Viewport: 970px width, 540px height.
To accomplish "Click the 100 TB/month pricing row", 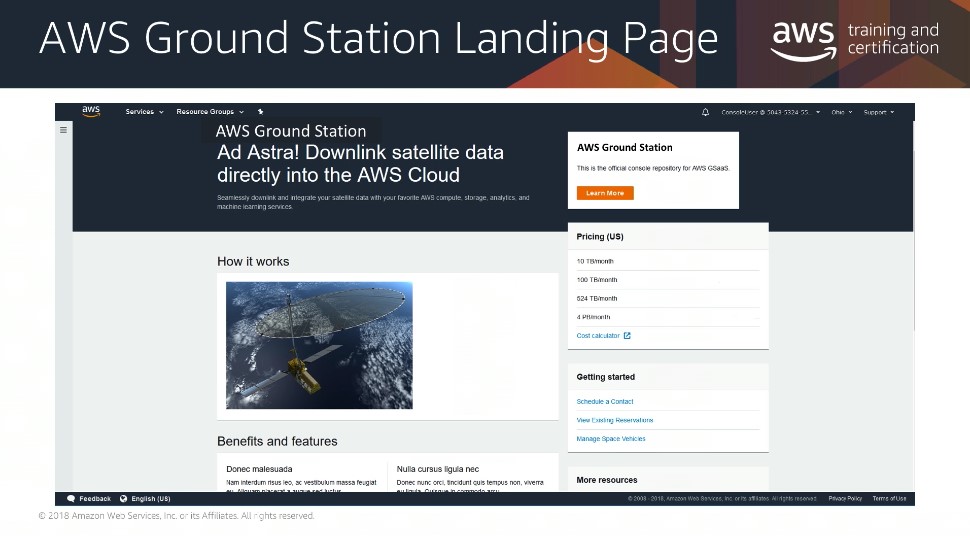I will pyautogui.click(x=668, y=280).
